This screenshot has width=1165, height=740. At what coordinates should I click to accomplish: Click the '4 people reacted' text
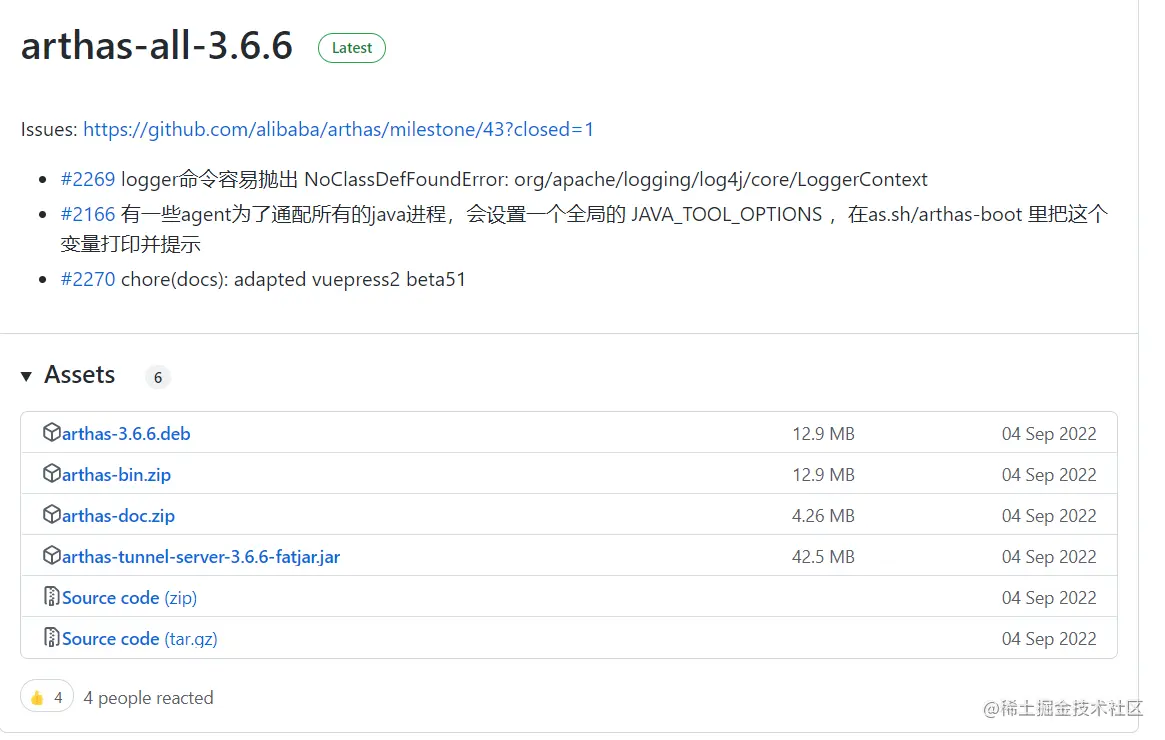tap(149, 698)
